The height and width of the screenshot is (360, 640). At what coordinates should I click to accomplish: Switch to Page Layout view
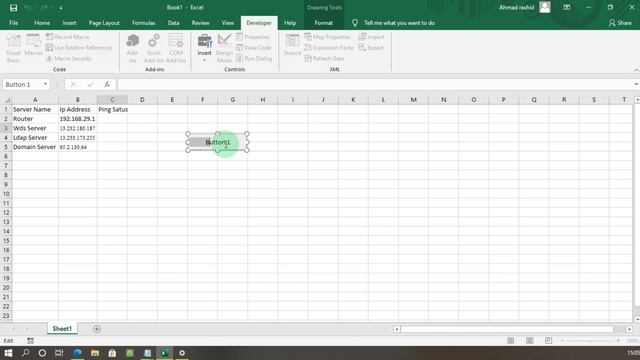(x=529, y=340)
